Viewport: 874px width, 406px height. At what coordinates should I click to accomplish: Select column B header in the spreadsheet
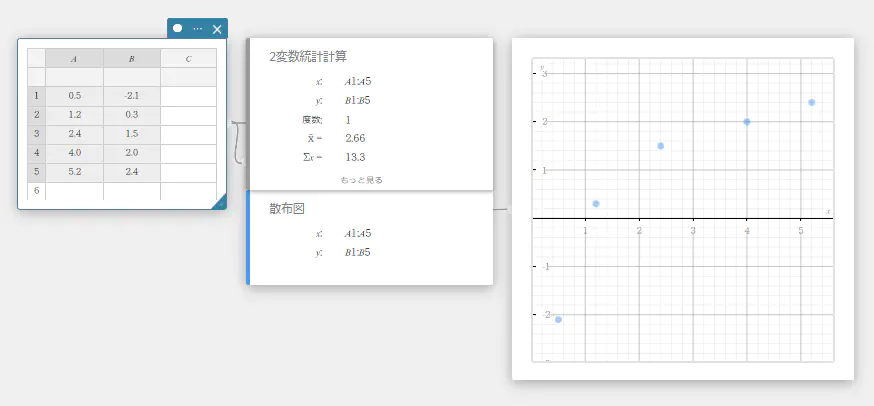point(131,58)
